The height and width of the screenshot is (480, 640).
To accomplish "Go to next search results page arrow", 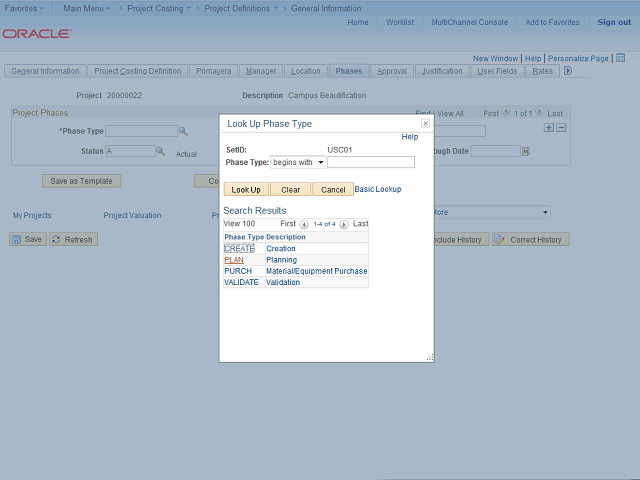I will coord(344,224).
